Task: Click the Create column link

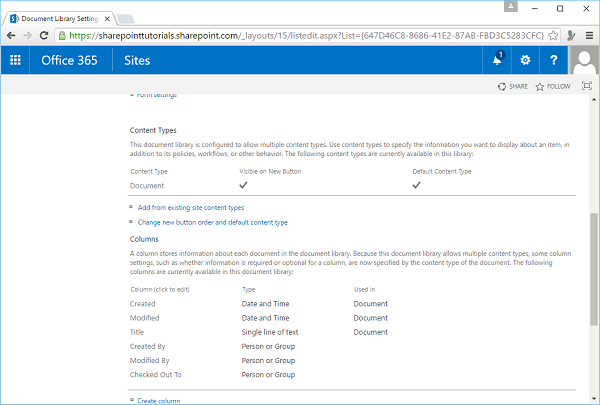Action: click(159, 400)
